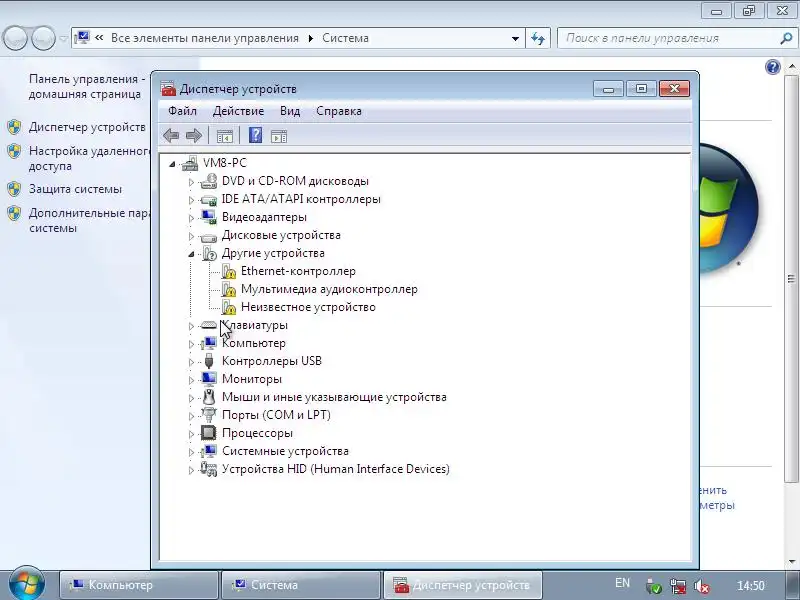Select Мультимедиа аудиоконтроллер device

[329, 289]
